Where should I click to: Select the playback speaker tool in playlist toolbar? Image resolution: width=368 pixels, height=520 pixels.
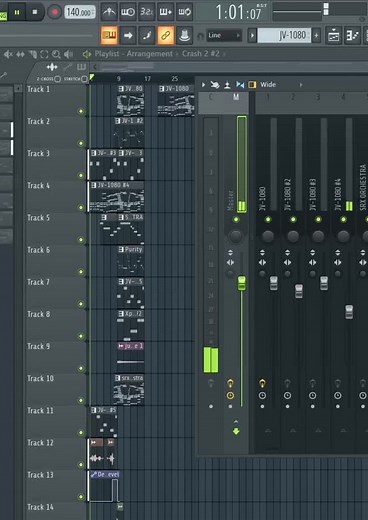point(68,54)
